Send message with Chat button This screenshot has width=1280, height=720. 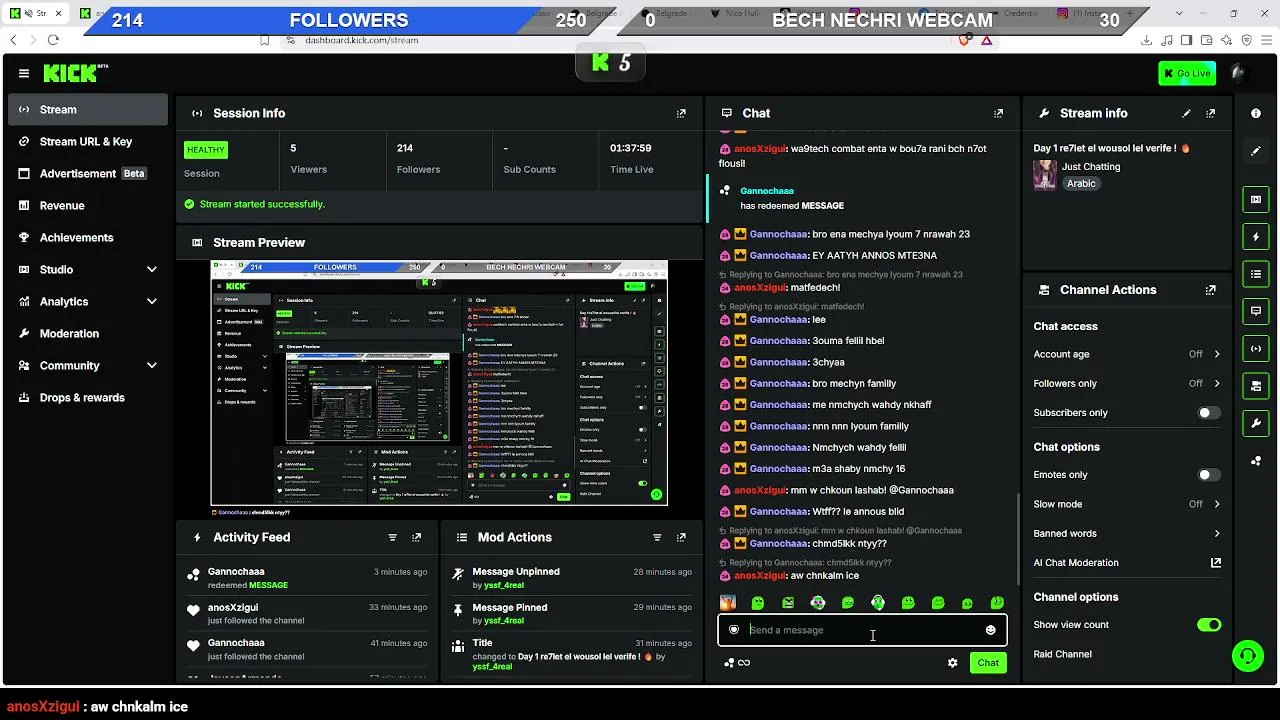988,663
